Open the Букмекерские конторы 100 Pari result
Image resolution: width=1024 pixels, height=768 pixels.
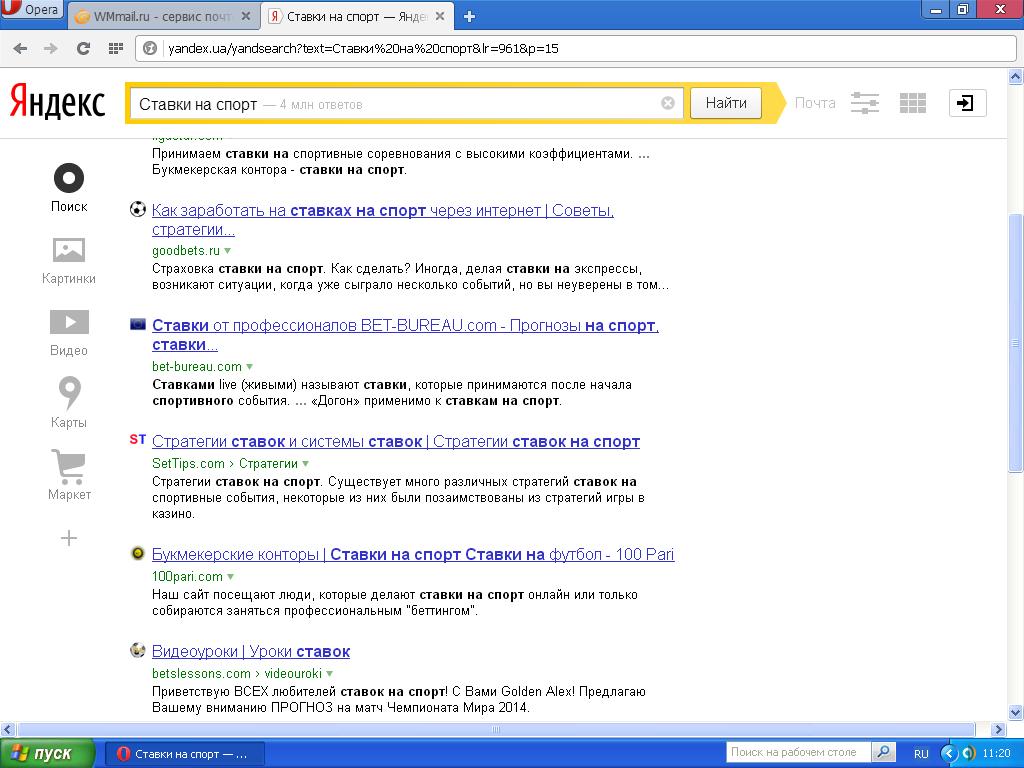coord(413,554)
